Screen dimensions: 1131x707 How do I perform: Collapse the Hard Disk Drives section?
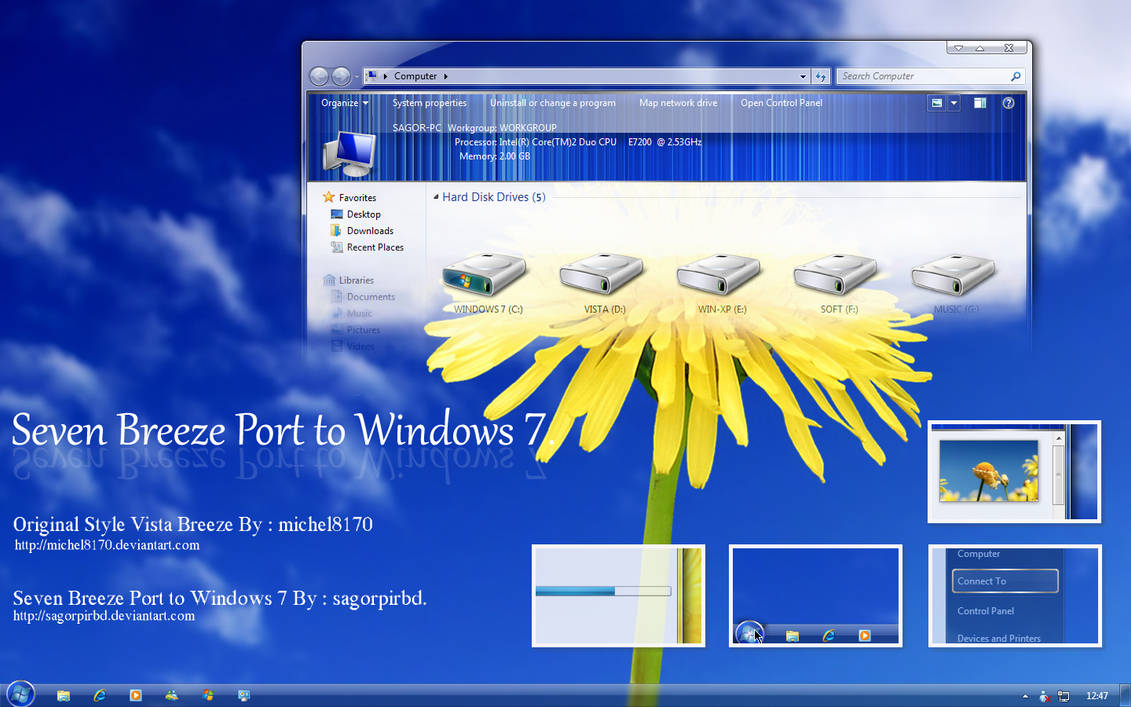tap(434, 197)
